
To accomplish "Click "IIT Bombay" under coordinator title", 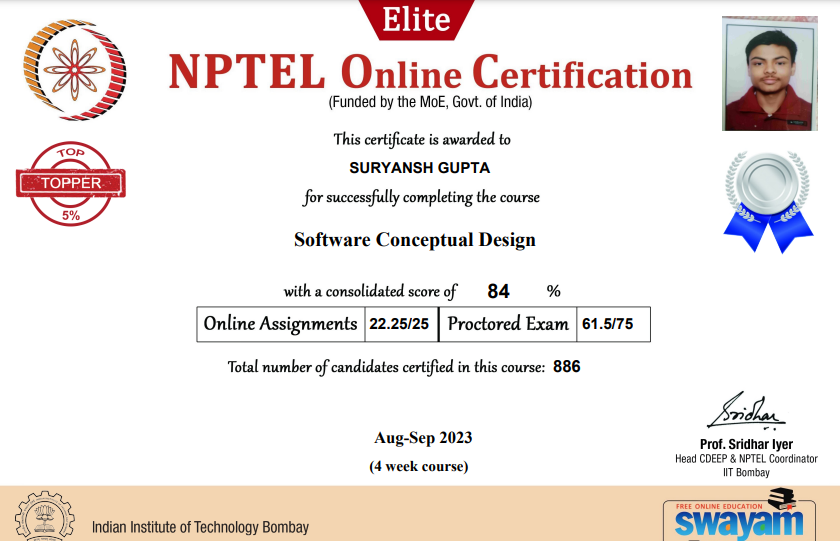I will [746, 472].
